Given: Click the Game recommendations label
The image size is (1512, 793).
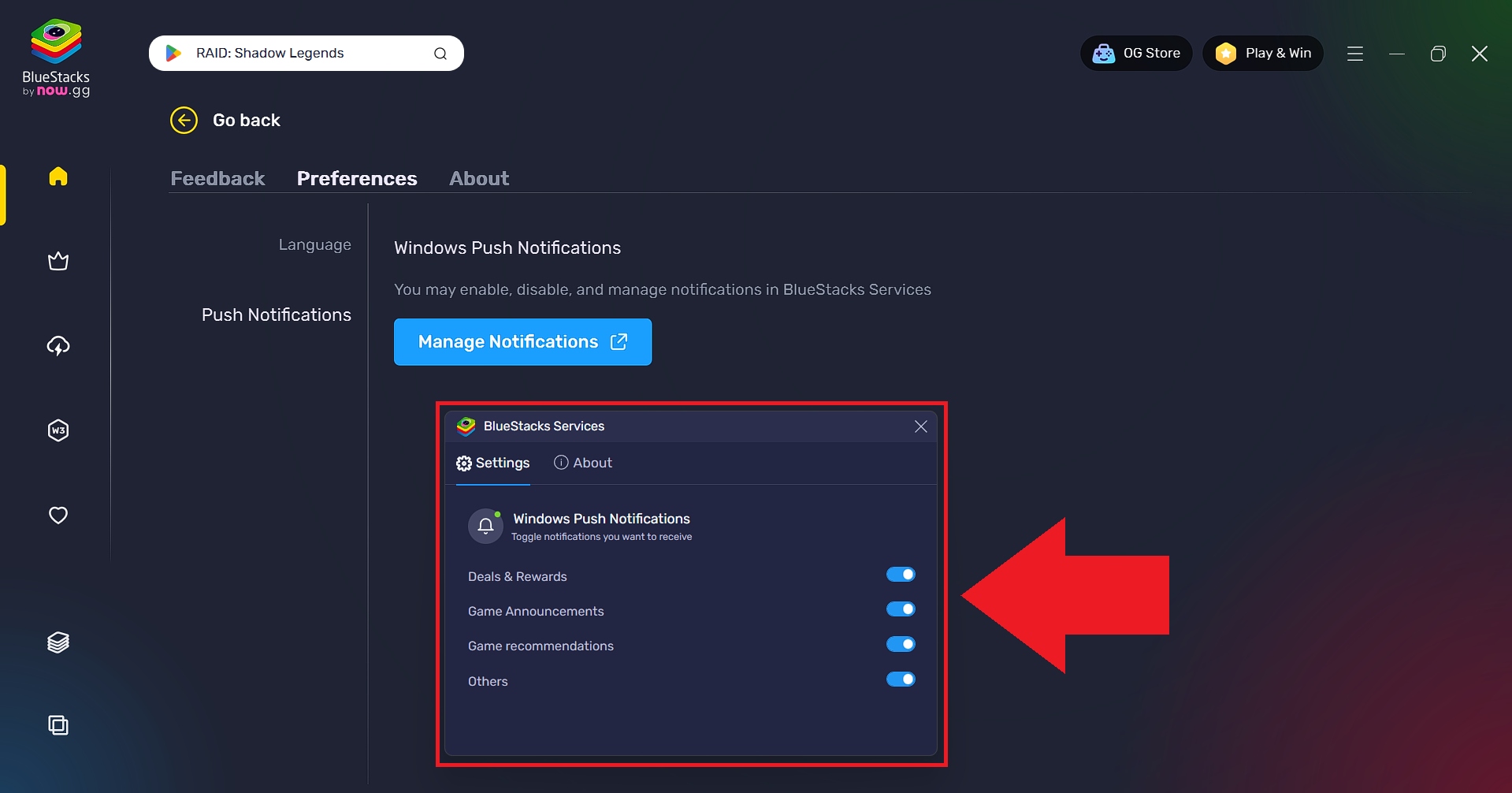Looking at the screenshot, I should [x=541, y=646].
